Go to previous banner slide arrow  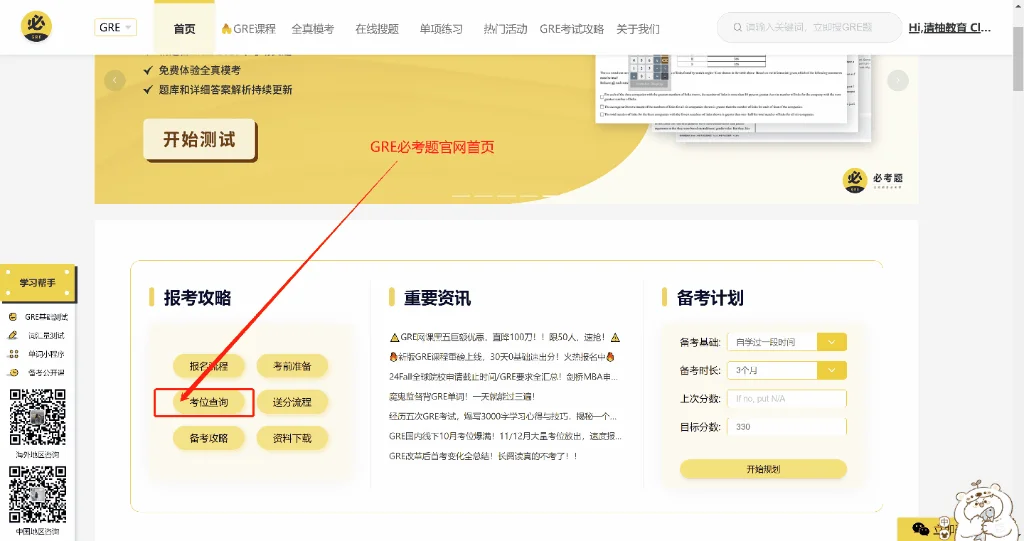(115, 81)
